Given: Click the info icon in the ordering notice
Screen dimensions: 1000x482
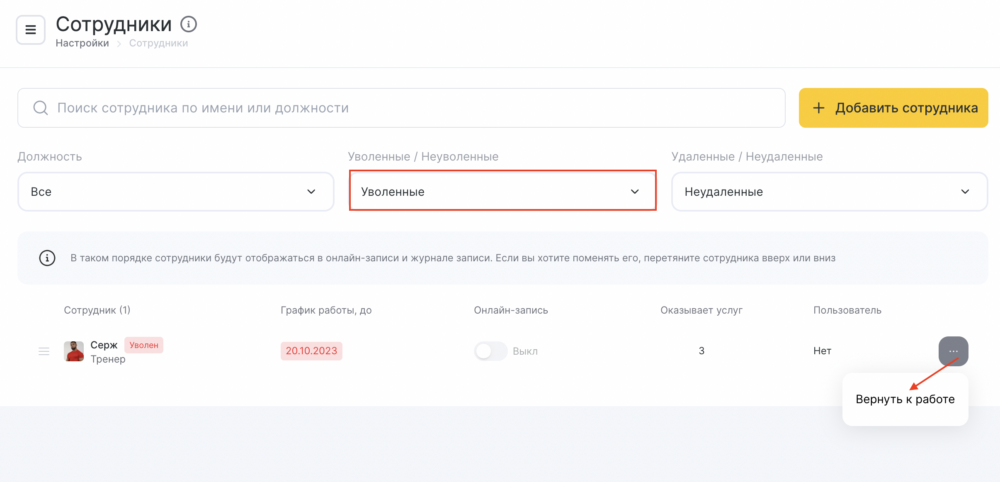Looking at the screenshot, I should [x=47, y=258].
